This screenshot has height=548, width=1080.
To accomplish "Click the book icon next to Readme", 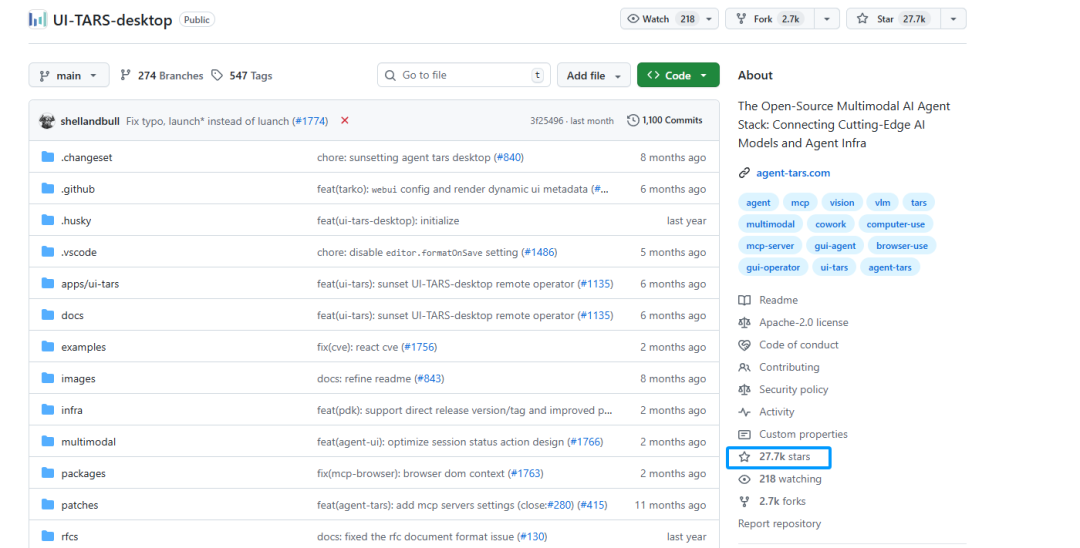I will pos(744,300).
